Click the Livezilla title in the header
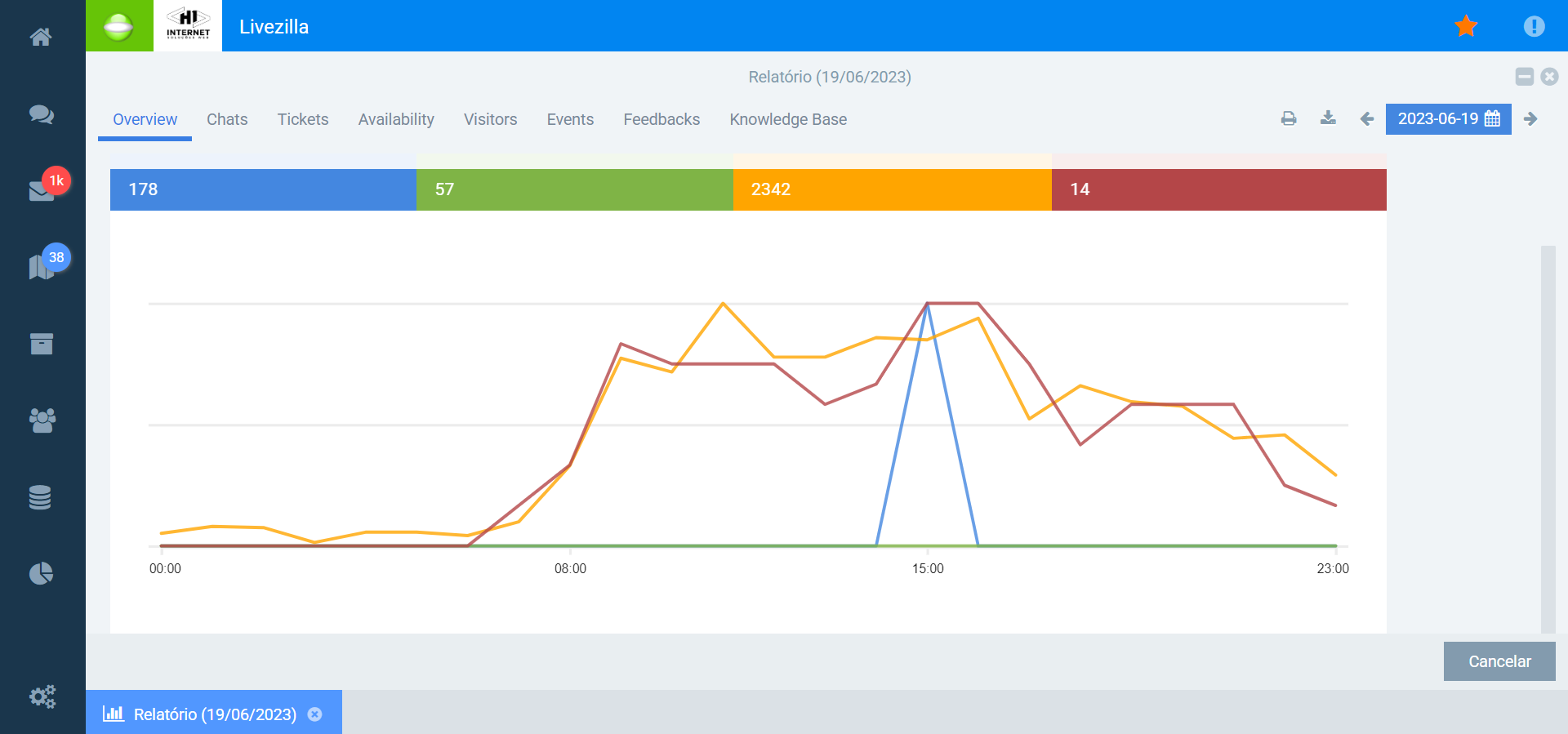This screenshot has width=1568, height=734. 274,26
